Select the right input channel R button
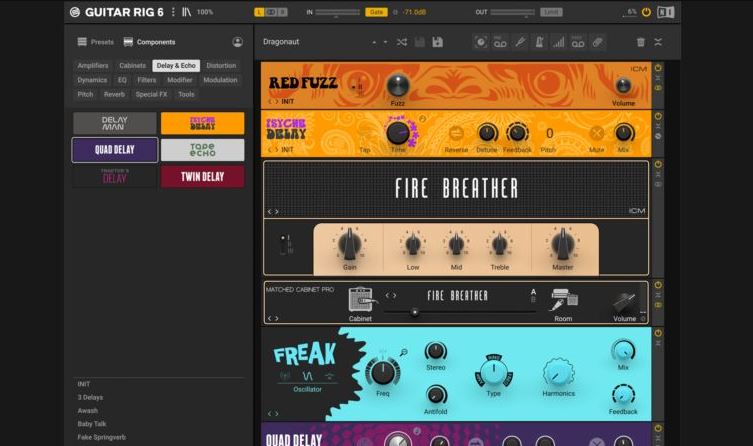The height and width of the screenshot is (446, 753). pos(282,12)
